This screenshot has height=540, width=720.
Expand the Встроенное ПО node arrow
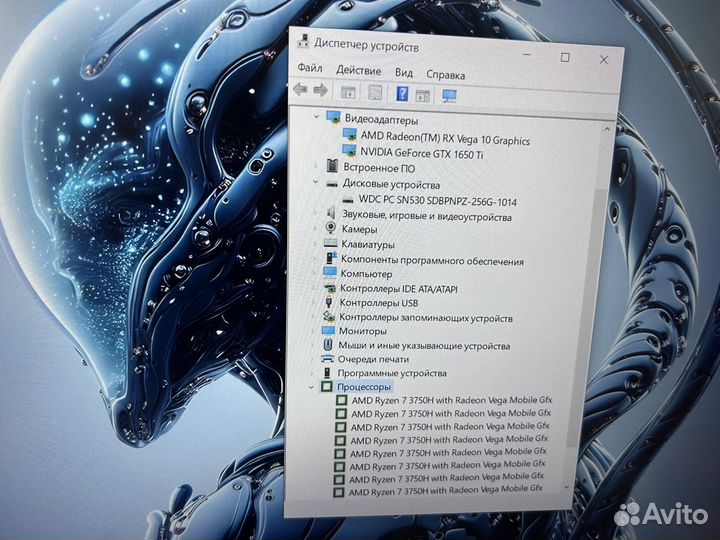tap(316, 166)
